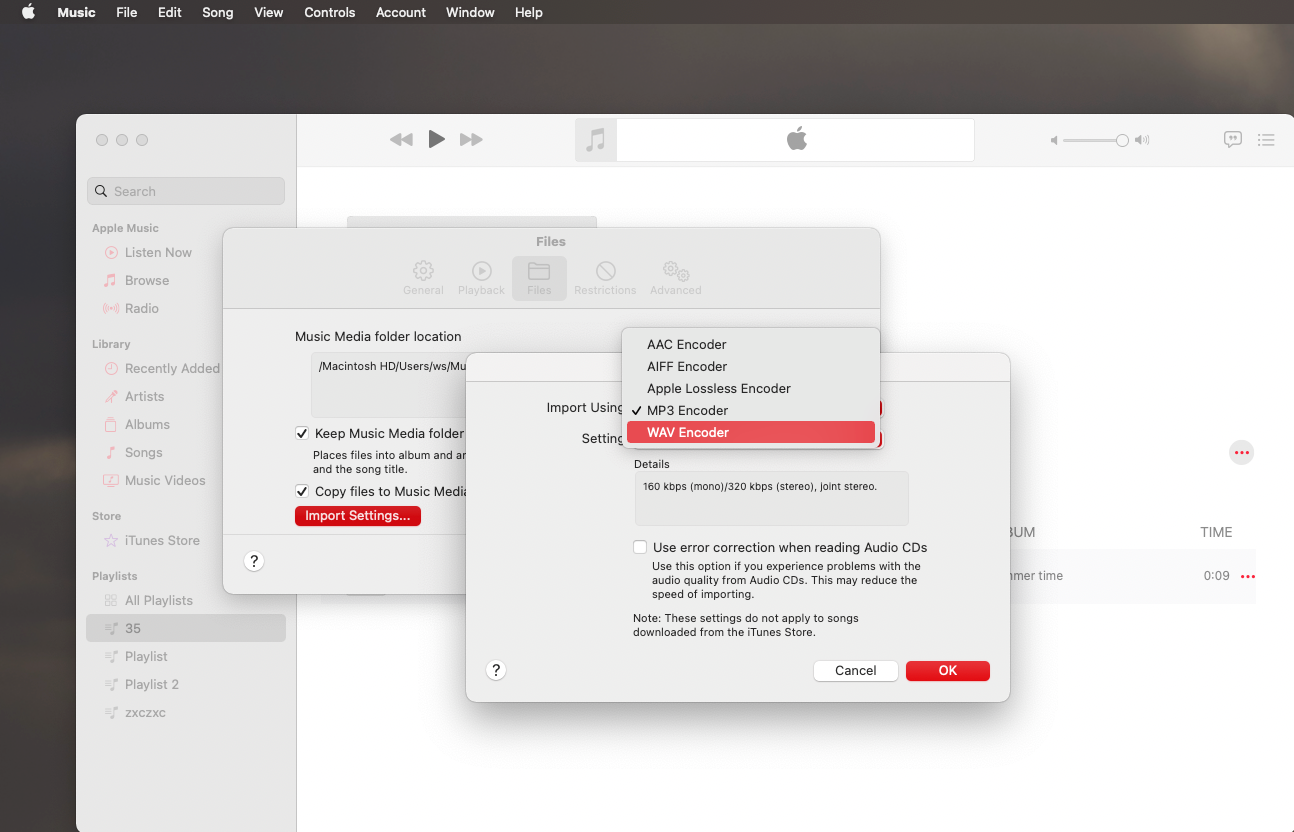Enable error correction when reading Audio CDs
Viewport: 1294px width, 832px height.
point(640,547)
